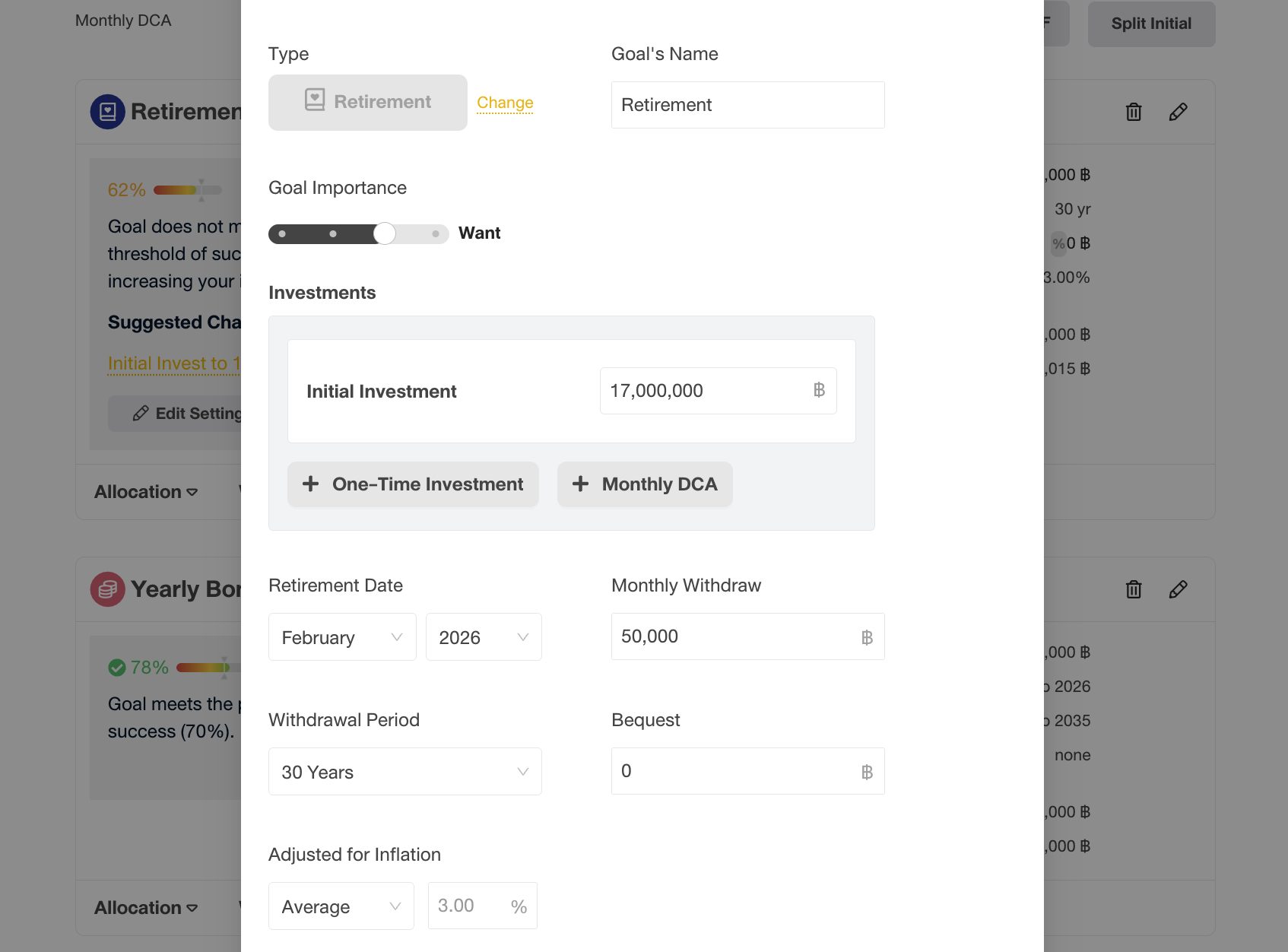Viewport: 1288px width, 952px height.
Task: Open the retirement month dropdown showing February
Action: tap(342, 637)
